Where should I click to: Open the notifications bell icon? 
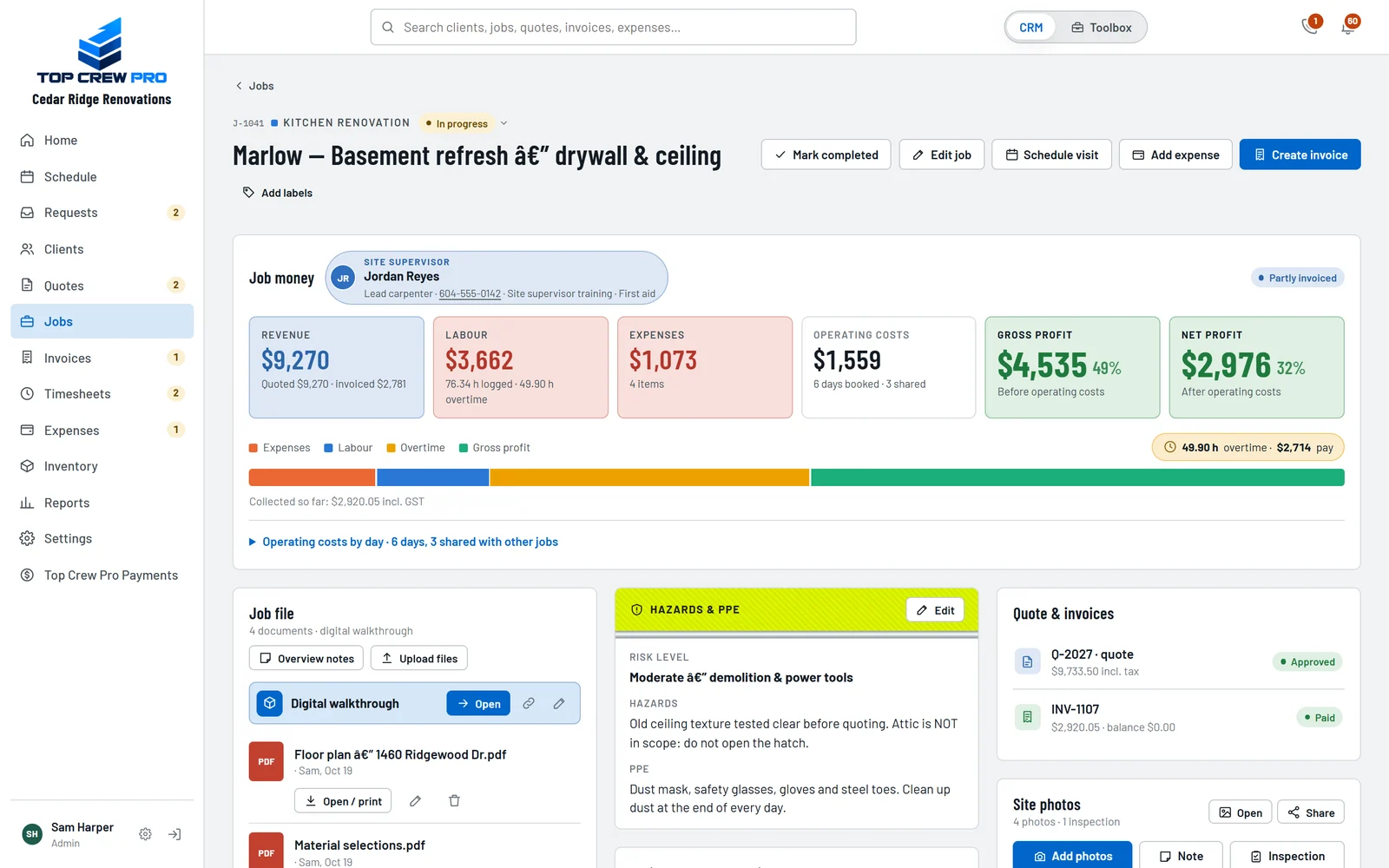[x=1348, y=27]
